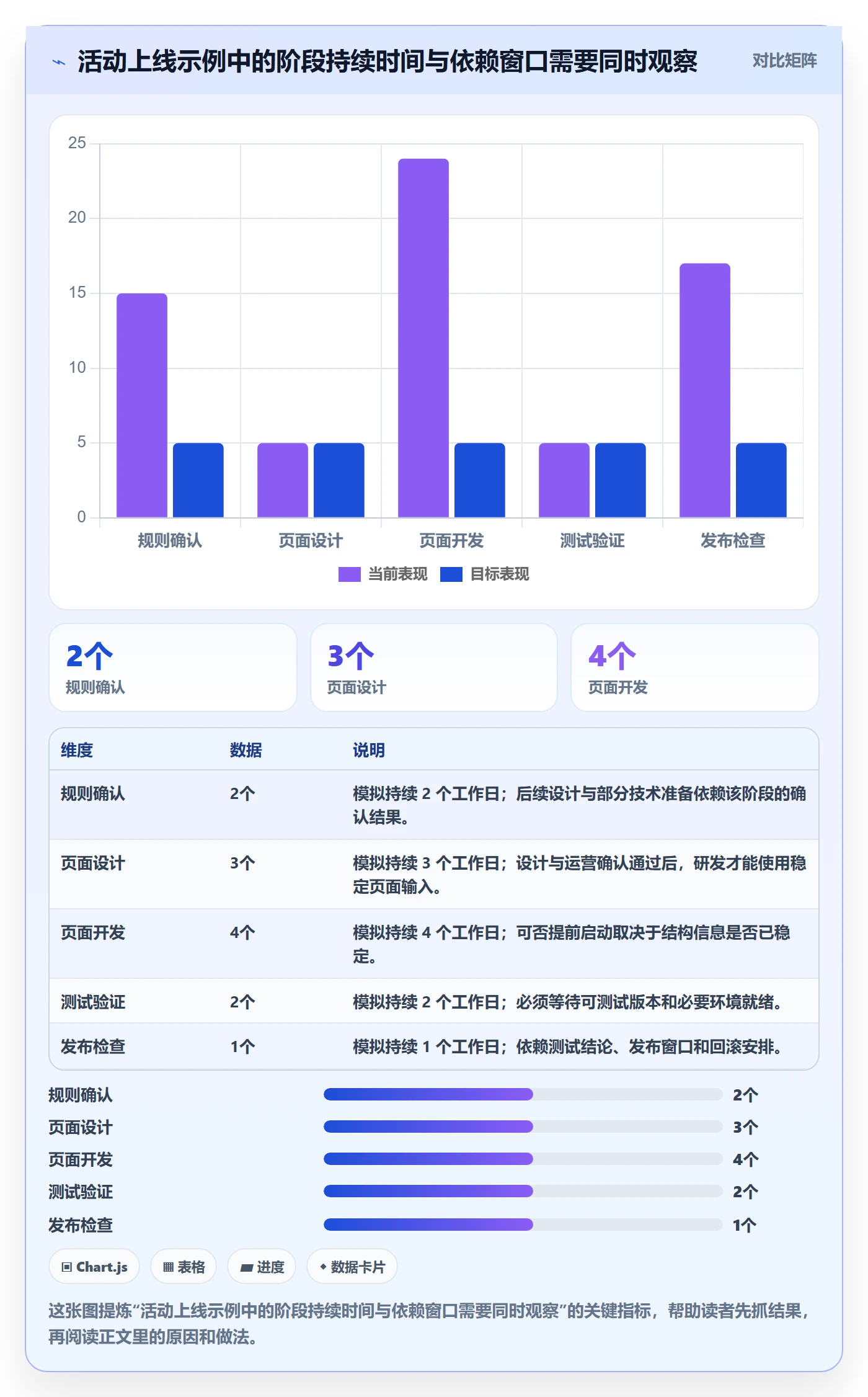This screenshot has width=868, height=1397.
Task: Click the 规则确认 progress bar
Action: pos(523,1094)
